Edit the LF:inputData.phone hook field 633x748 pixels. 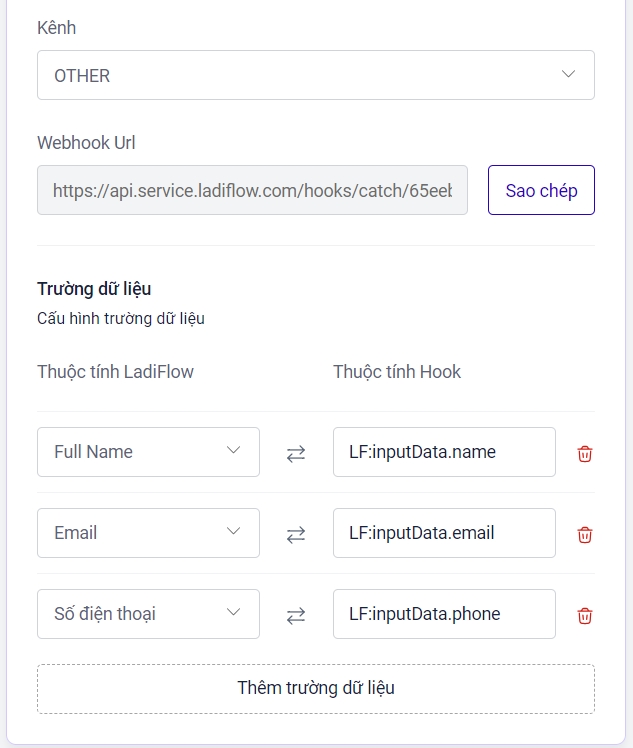point(444,614)
